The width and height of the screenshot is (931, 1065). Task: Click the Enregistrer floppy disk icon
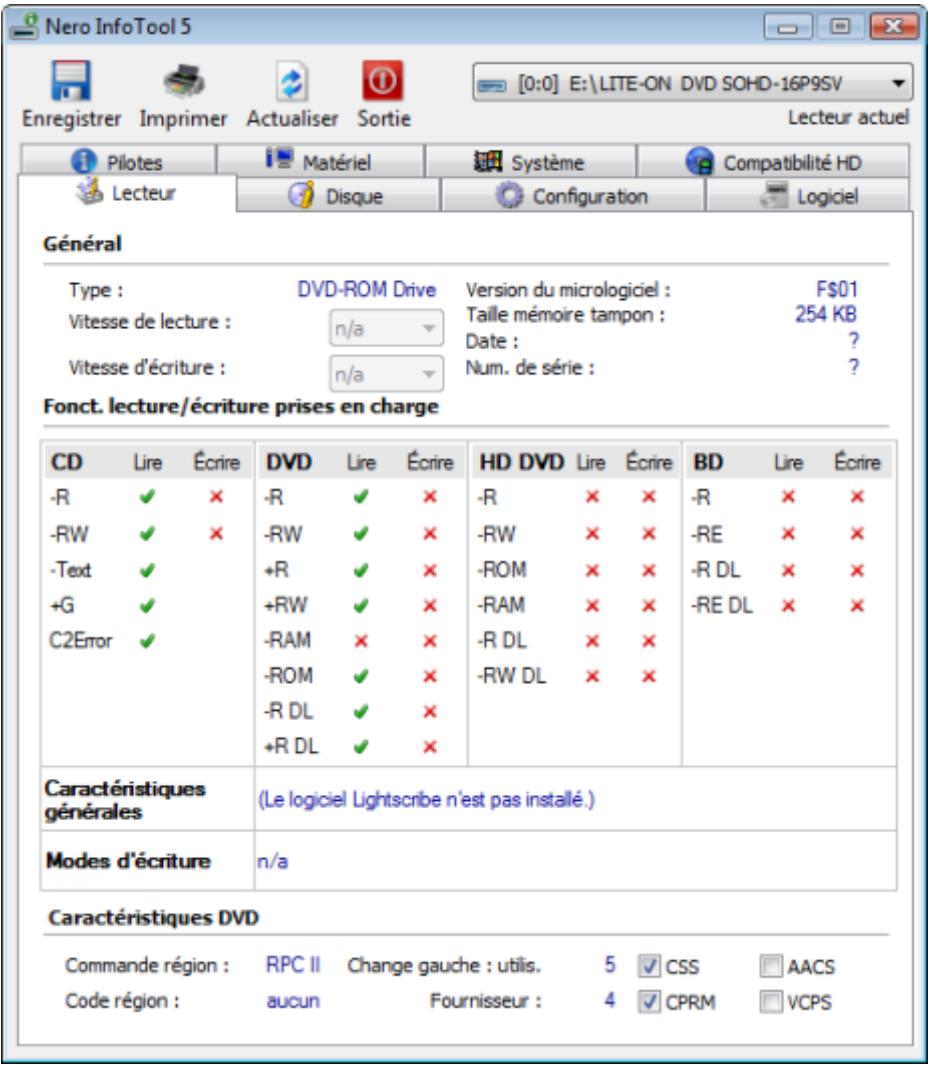[x=71, y=81]
